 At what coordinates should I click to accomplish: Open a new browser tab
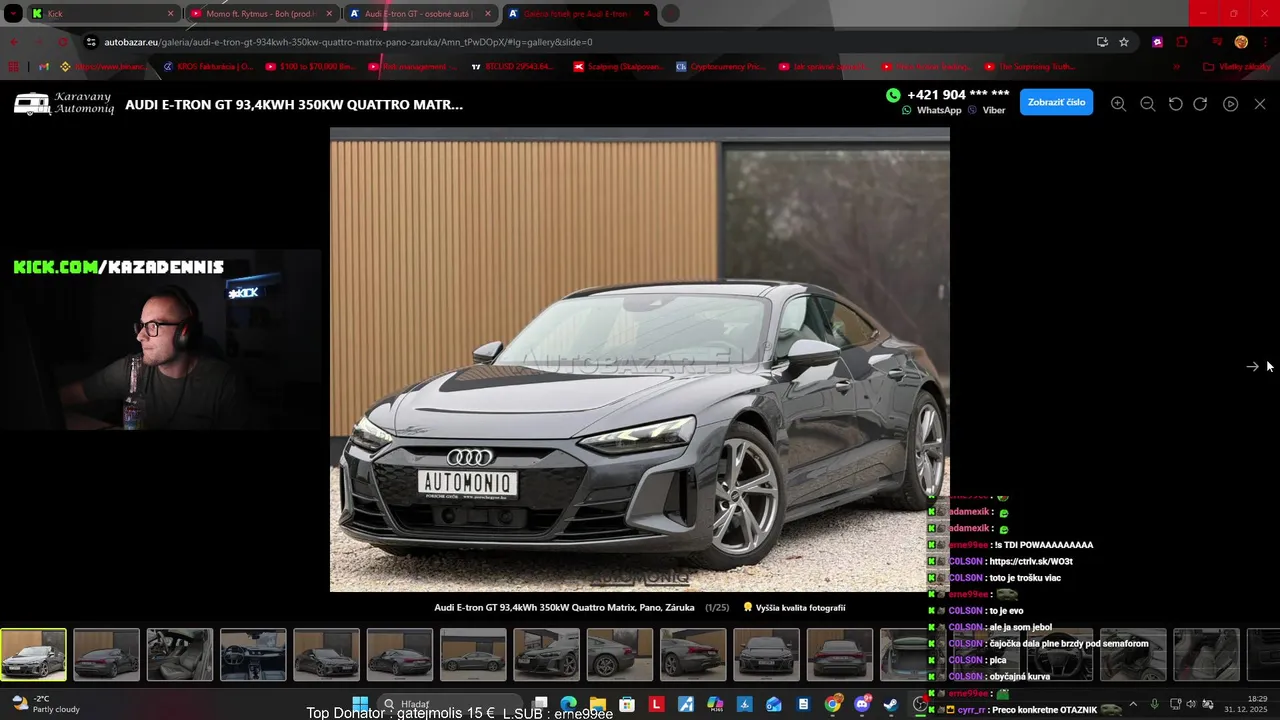coord(670,14)
